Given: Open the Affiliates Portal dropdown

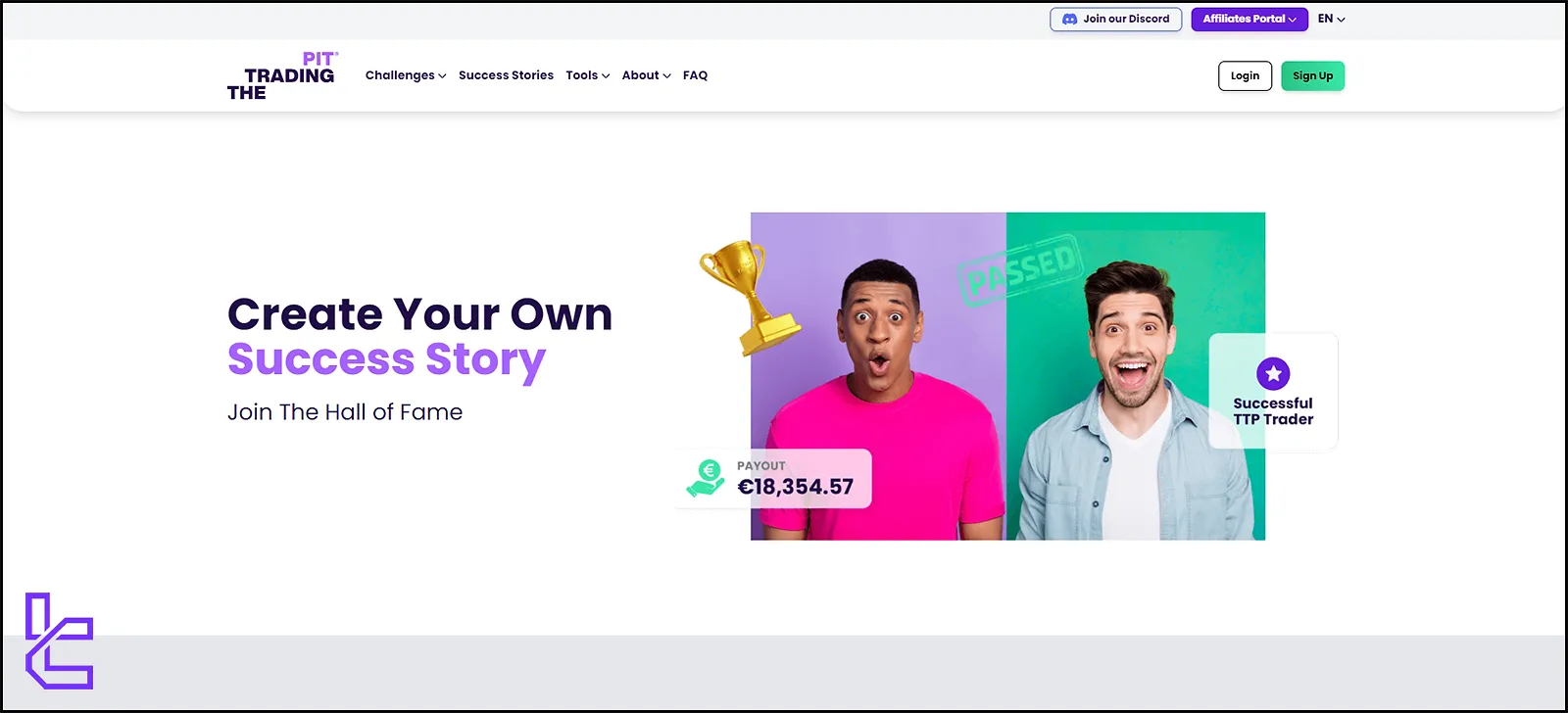Looking at the screenshot, I should [x=1249, y=19].
